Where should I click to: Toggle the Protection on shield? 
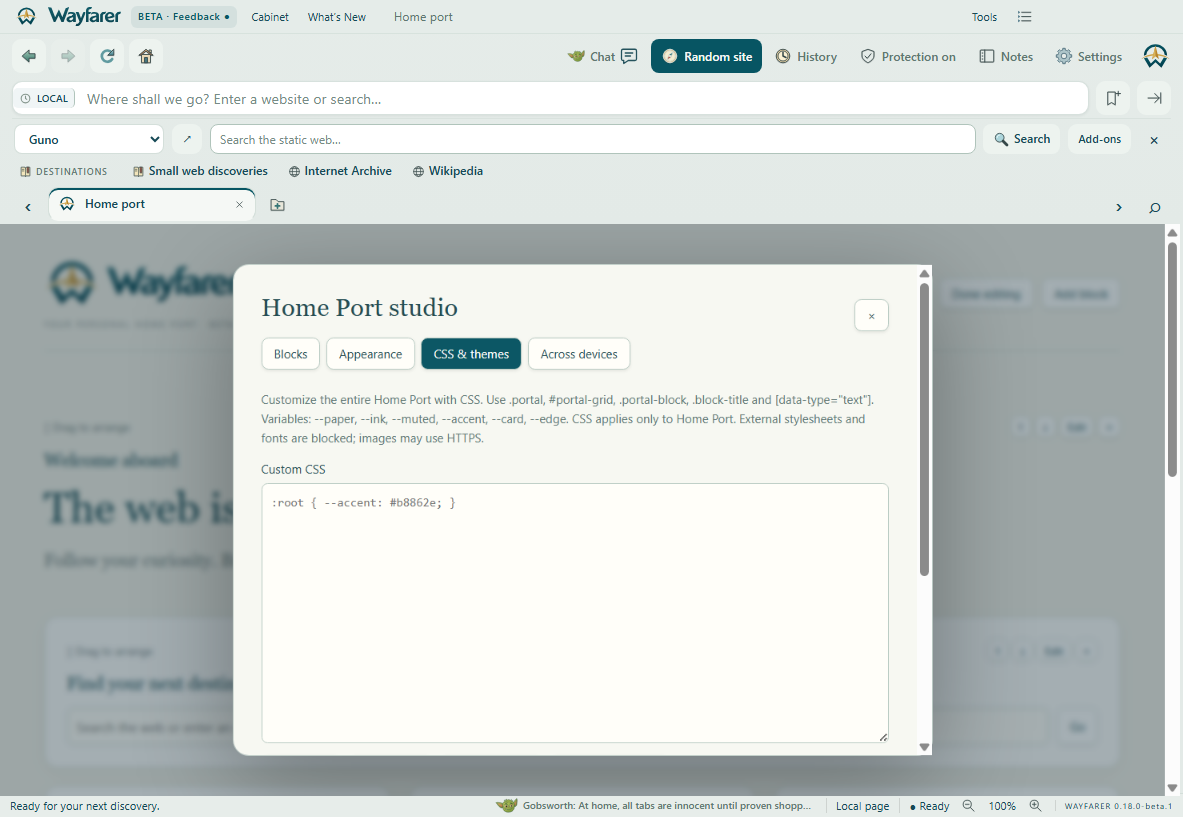[908, 57]
